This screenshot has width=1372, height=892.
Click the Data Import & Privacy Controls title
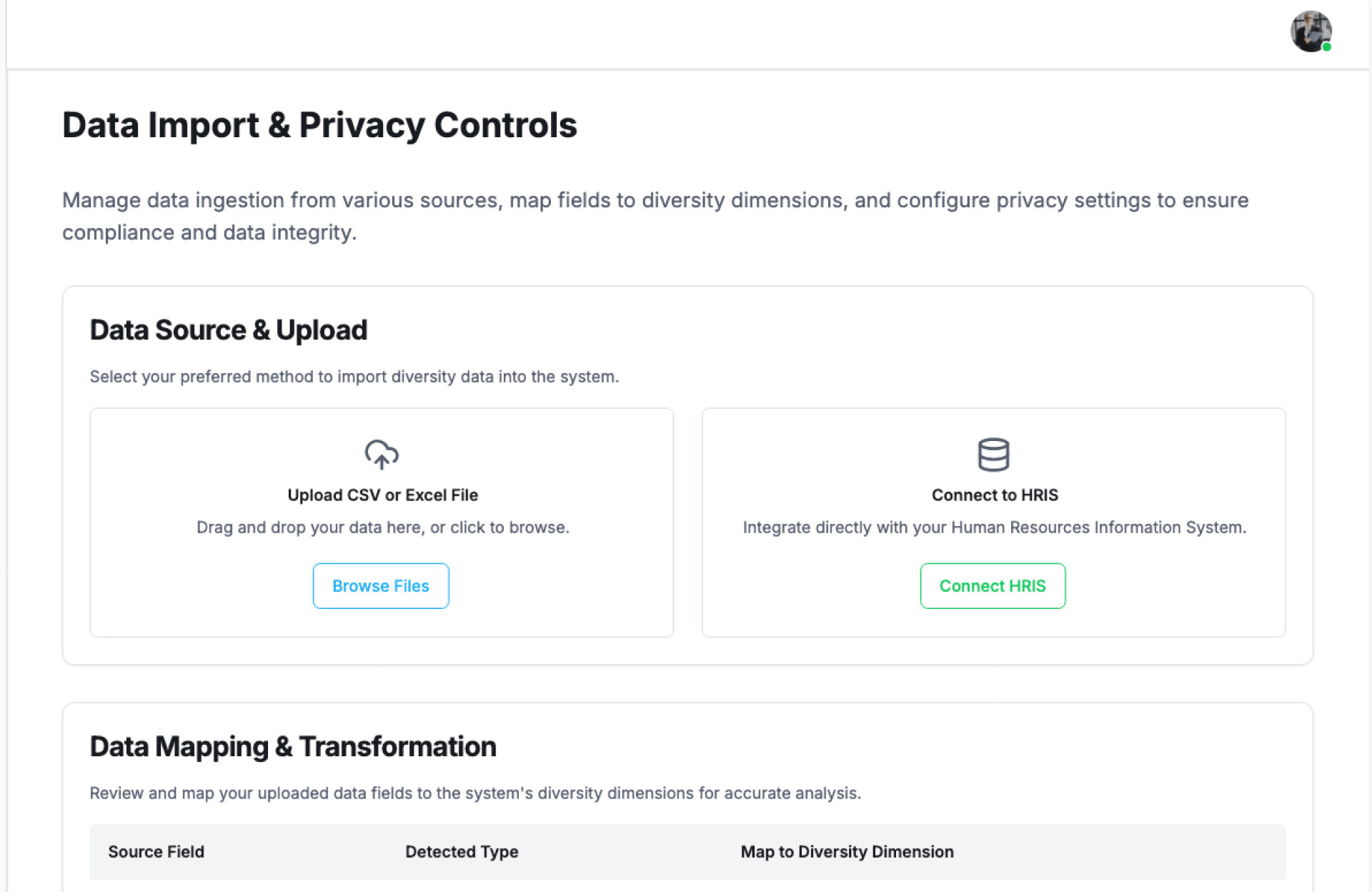(x=319, y=125)
